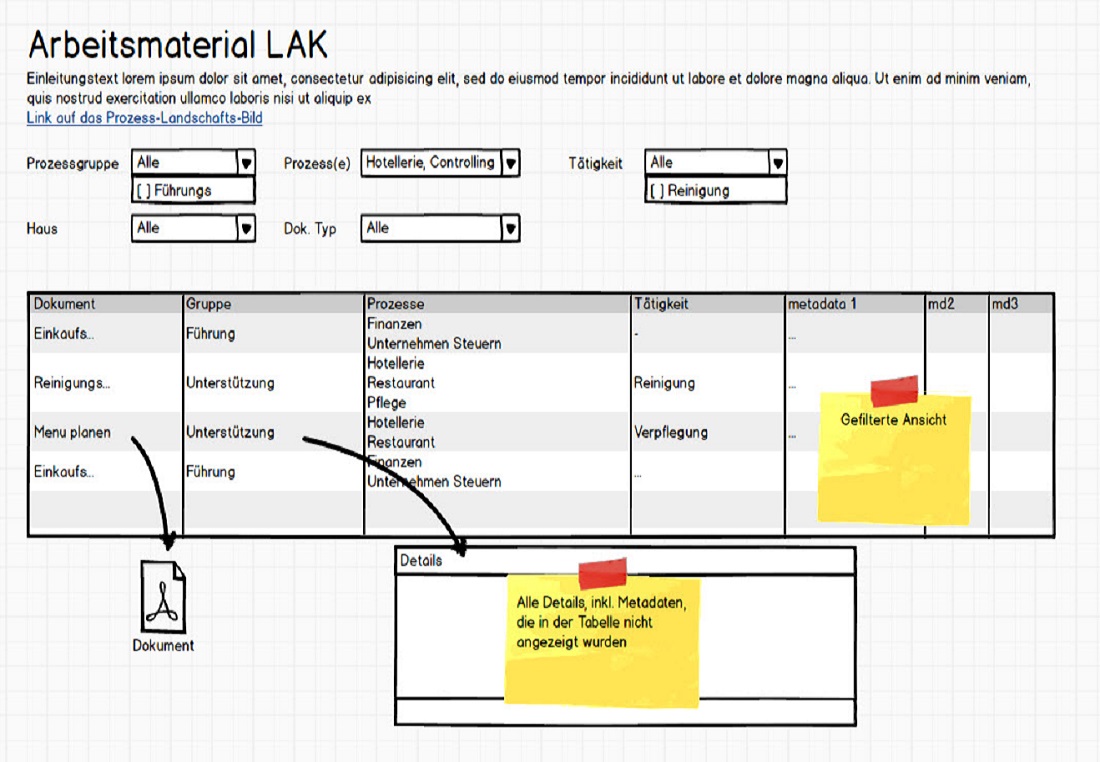Screen dimensions: 1100x762
Task: Select the Menu planen document row
Action: coord(71,432)
